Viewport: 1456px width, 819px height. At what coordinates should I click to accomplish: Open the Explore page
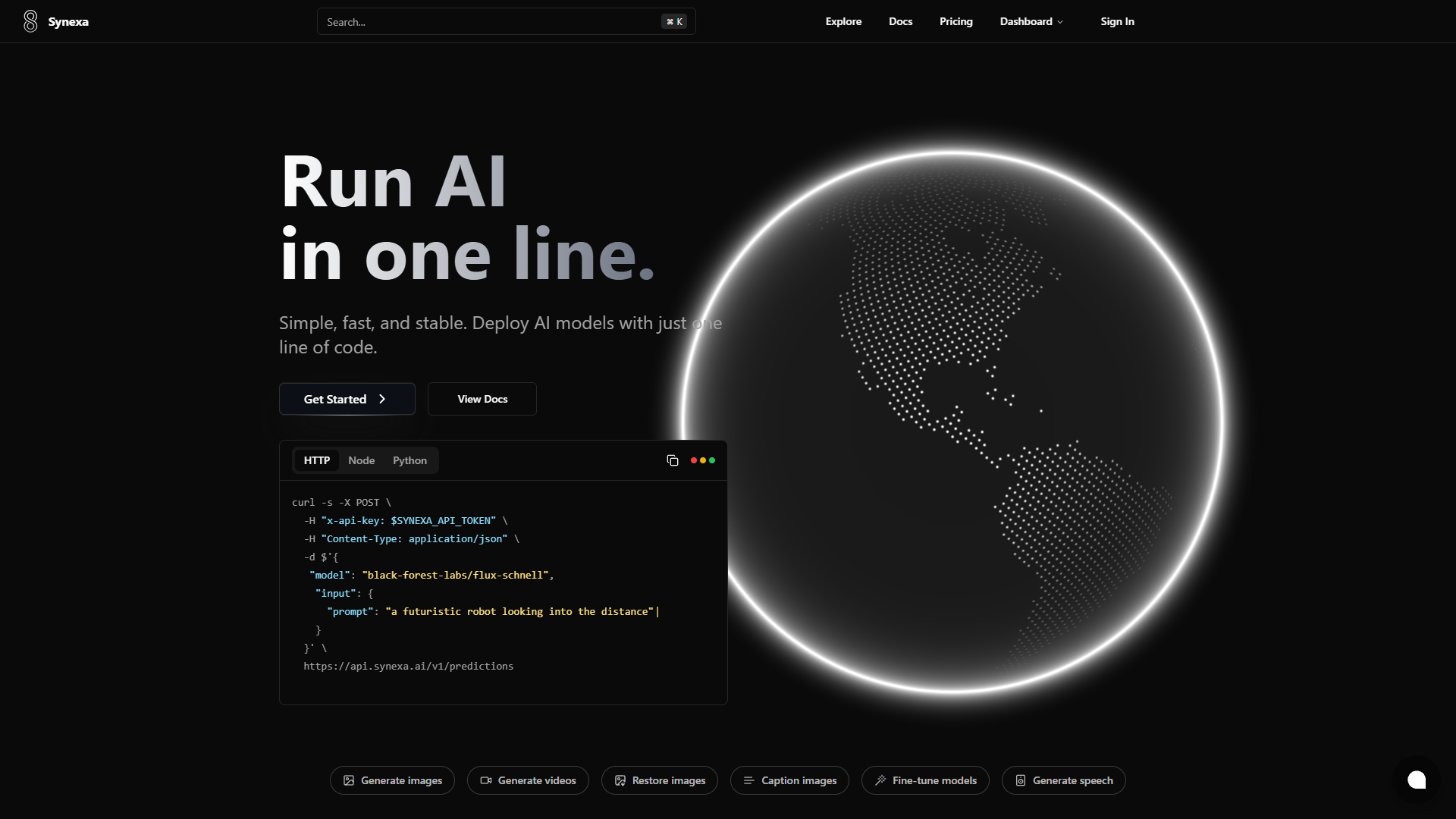[843, 21]
